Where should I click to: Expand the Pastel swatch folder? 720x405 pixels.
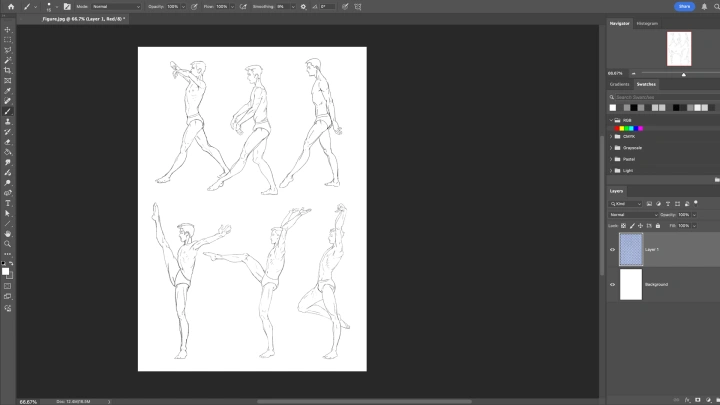[x=611, y=159]
